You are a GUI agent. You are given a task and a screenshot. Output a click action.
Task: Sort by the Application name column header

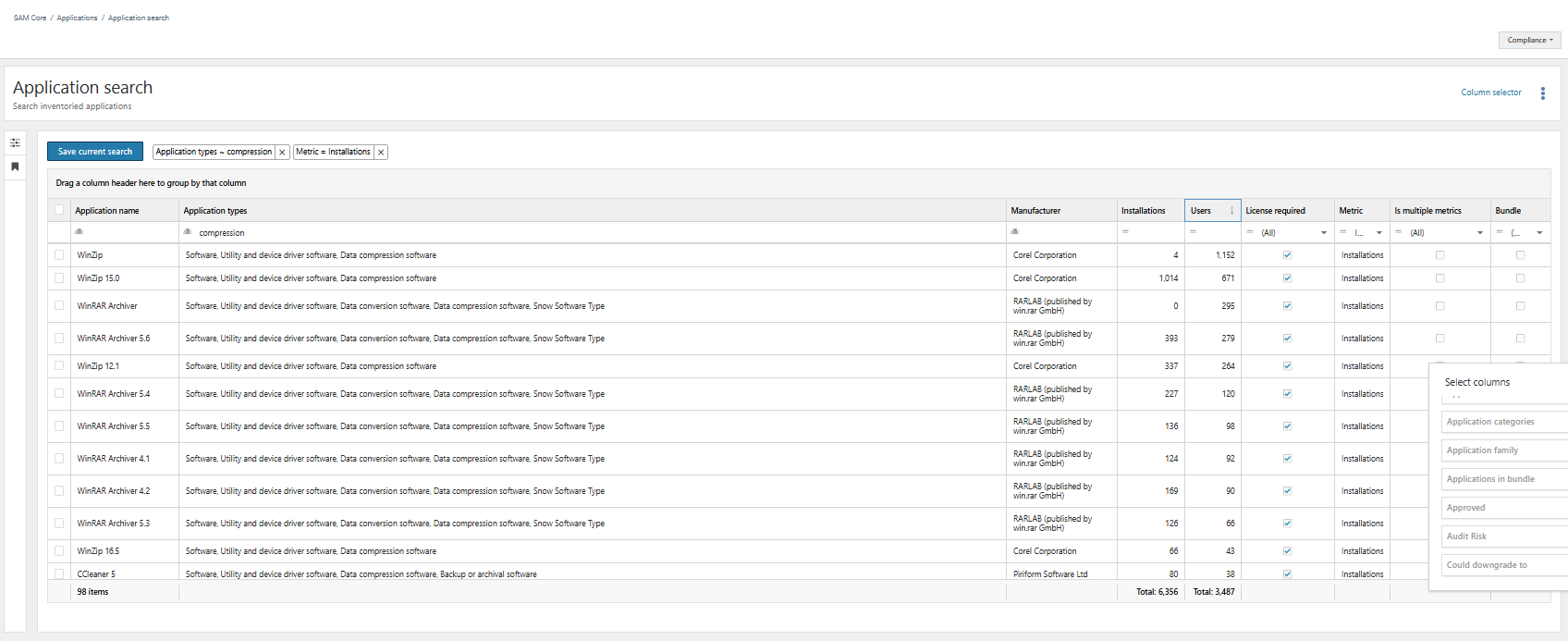tap(107, 211)
